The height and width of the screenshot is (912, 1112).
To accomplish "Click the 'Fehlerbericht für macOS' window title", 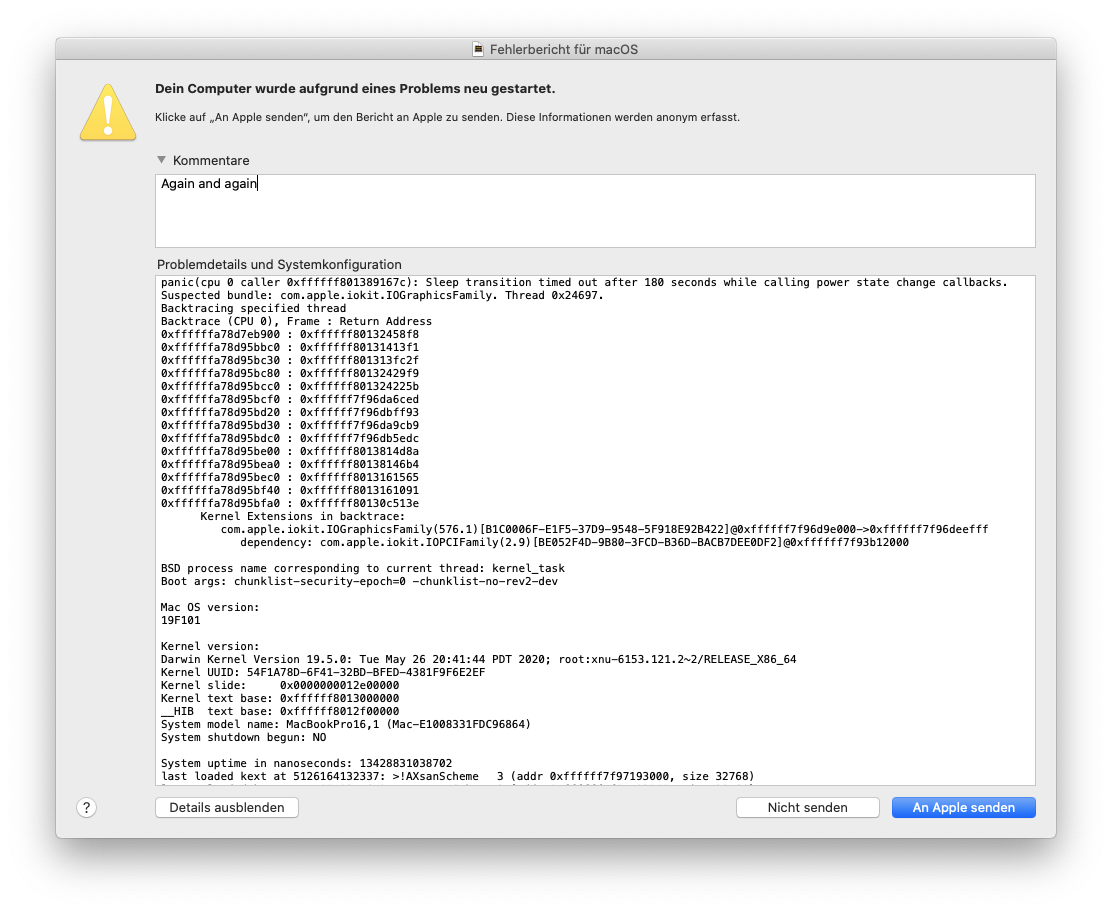I will [x=564, y=49].
